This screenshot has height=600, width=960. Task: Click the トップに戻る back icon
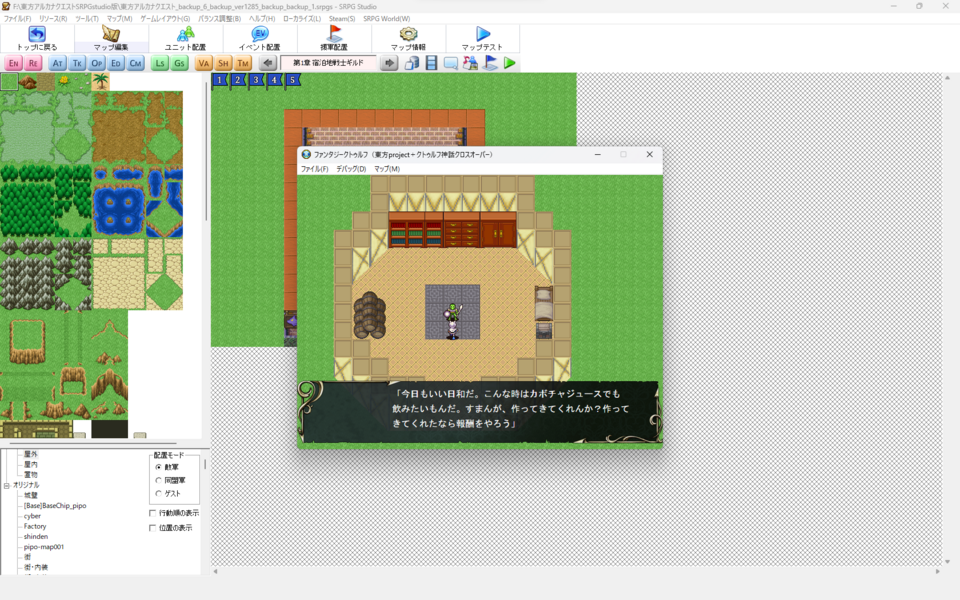(x=37, y=34)
